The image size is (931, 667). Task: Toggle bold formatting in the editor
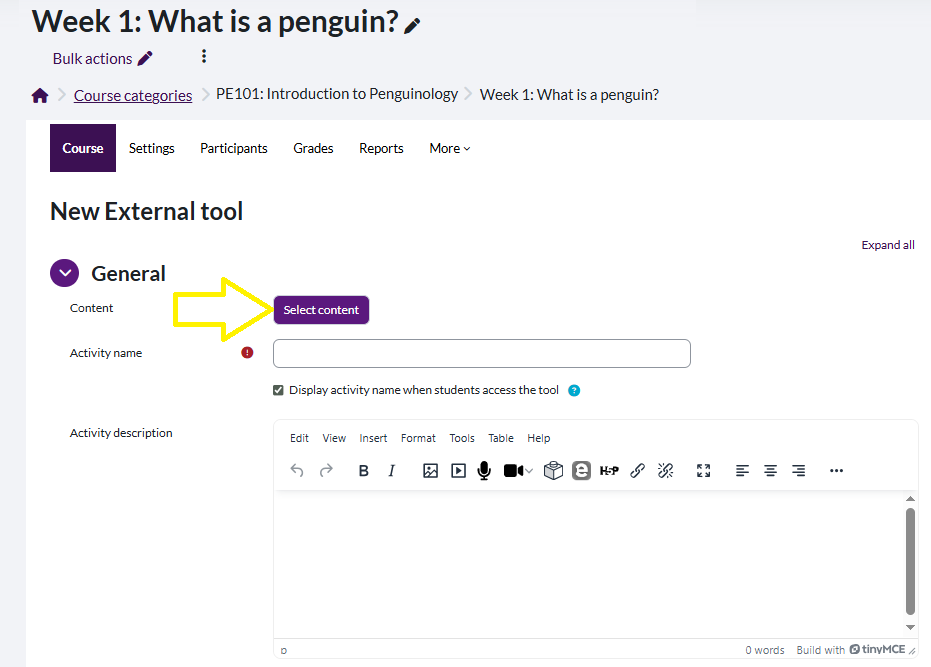coord(363,471)
